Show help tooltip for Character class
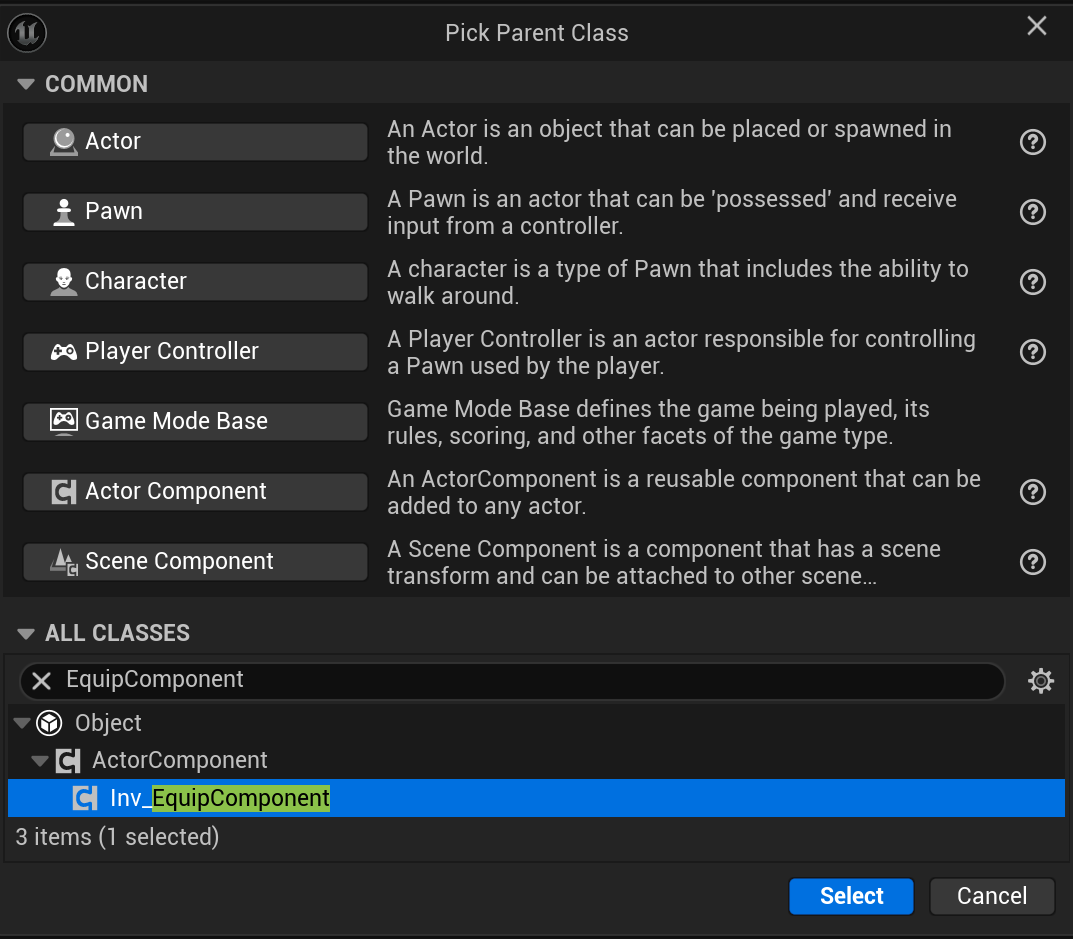 click(1032, 282)
